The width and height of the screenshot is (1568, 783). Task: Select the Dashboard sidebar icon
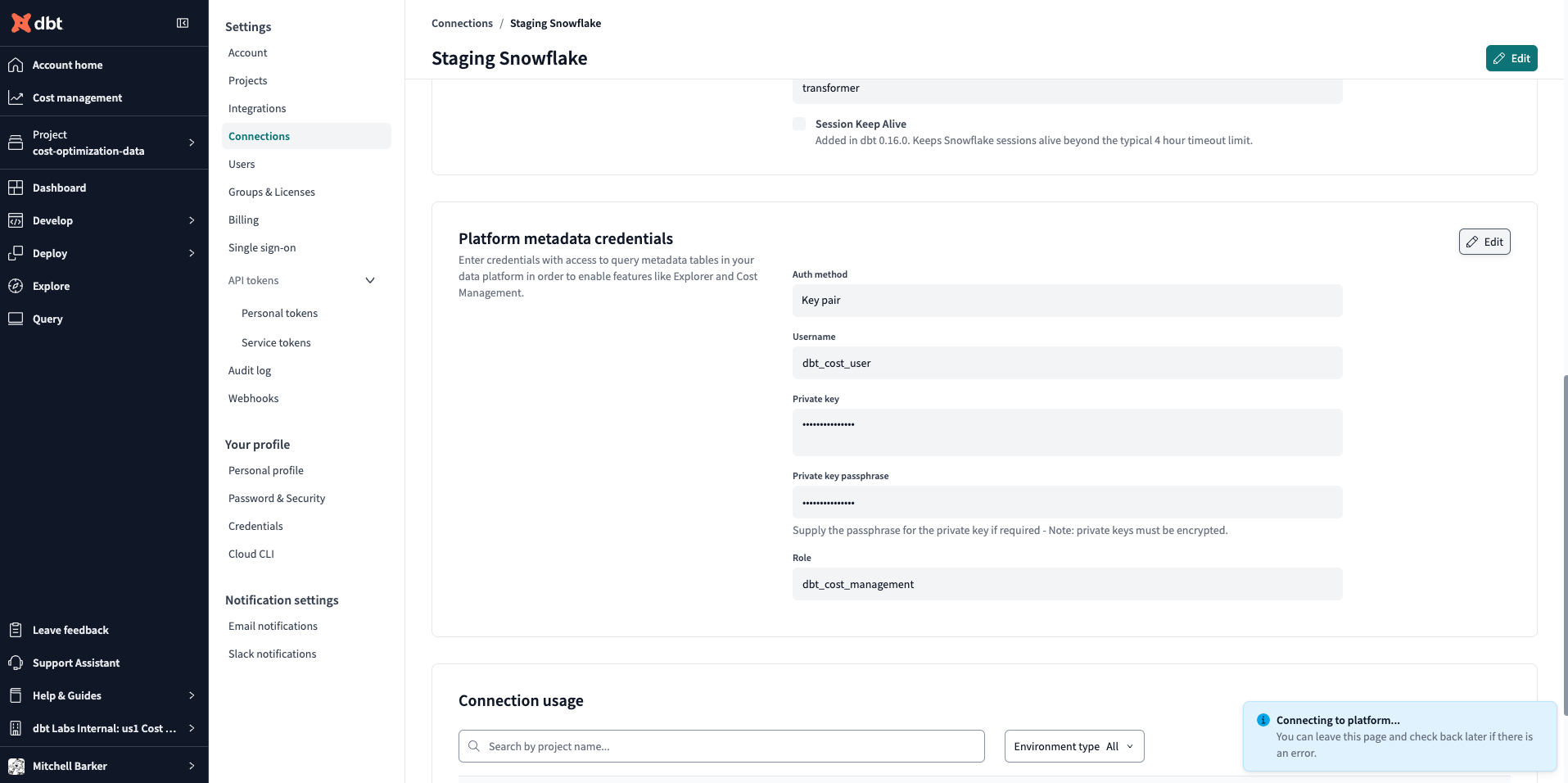(x=16, y=188)
